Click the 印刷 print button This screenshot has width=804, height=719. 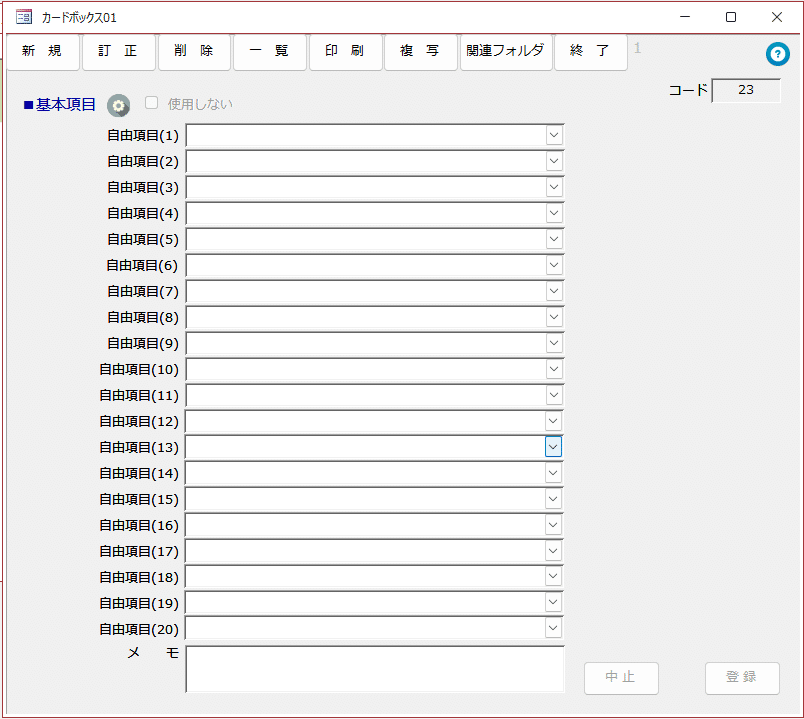pyautogui.click(x=345, y=51)
